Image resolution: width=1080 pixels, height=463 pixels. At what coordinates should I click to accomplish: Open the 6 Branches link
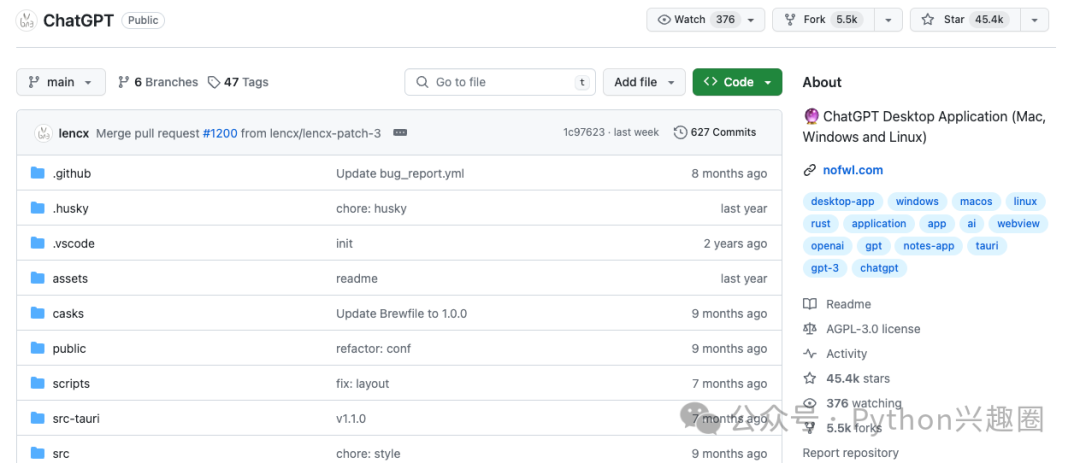(x=158, y=82)
